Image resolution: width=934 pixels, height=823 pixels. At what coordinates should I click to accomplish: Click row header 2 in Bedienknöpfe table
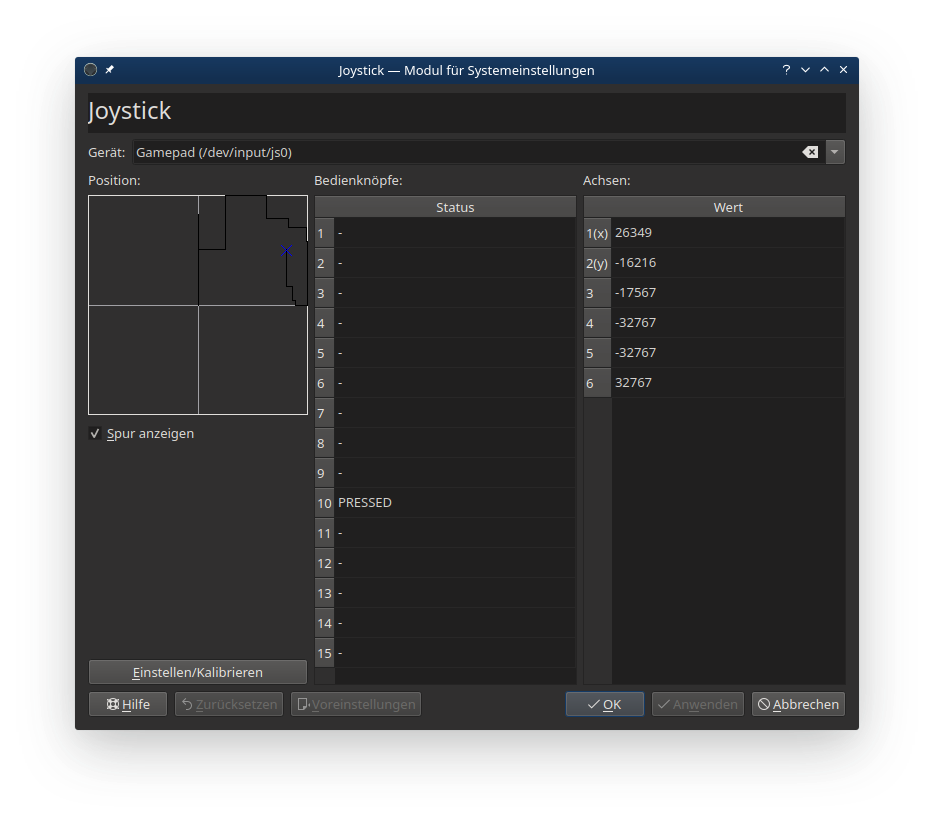coord(324,263)
